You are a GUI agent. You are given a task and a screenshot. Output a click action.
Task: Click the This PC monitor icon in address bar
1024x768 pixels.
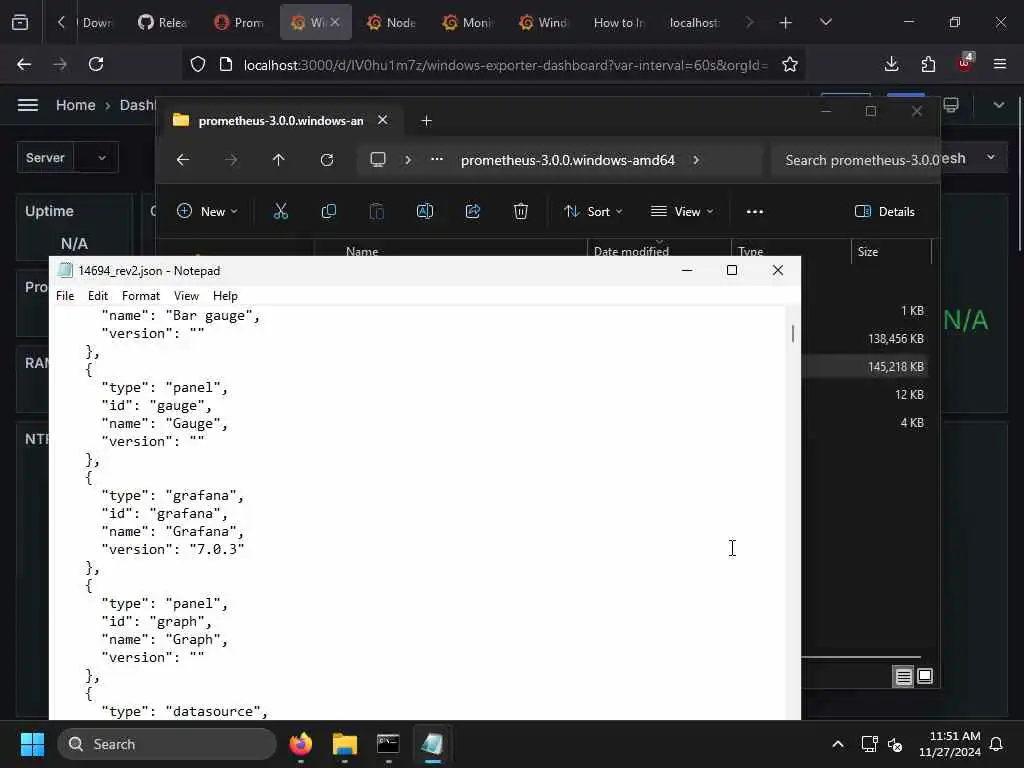tap(378, 160)
